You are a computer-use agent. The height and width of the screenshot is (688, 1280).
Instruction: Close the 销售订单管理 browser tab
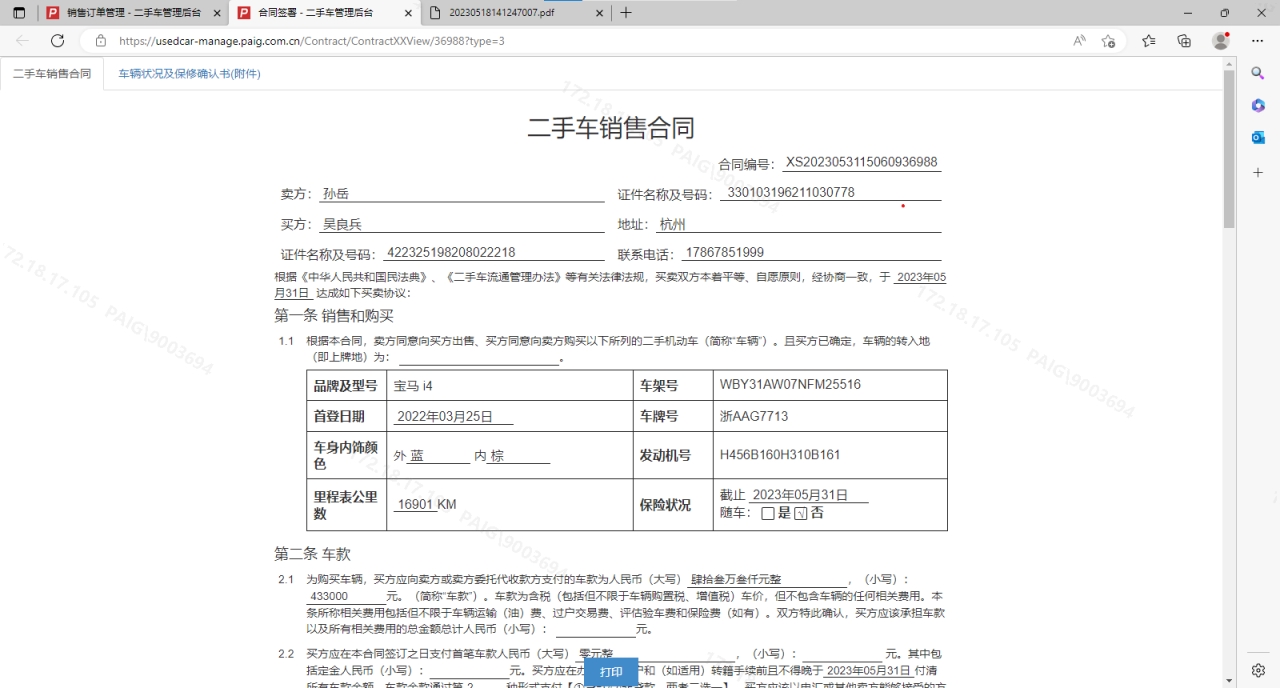215,13
